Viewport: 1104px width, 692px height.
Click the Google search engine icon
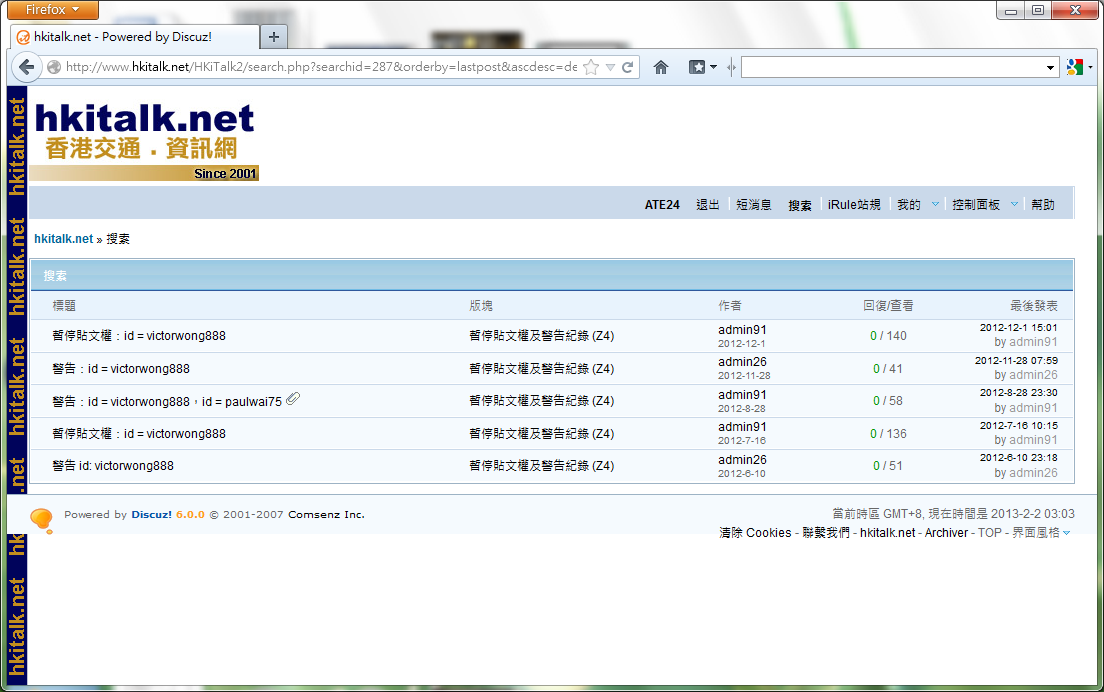point(1075,67)
